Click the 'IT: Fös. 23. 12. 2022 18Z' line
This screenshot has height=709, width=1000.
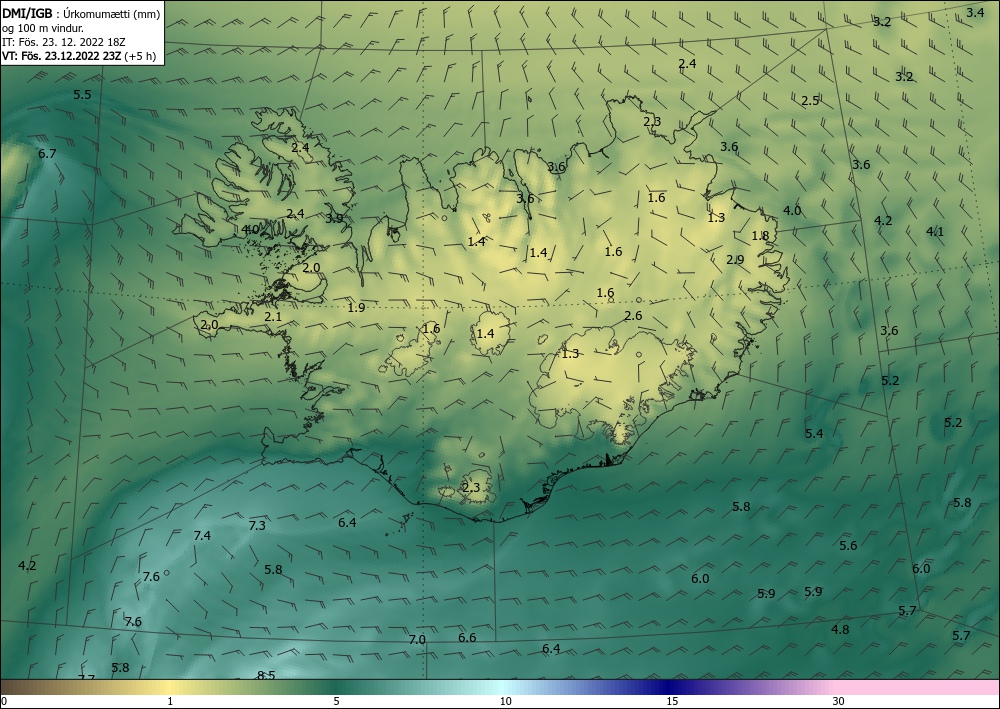[64, 42]
